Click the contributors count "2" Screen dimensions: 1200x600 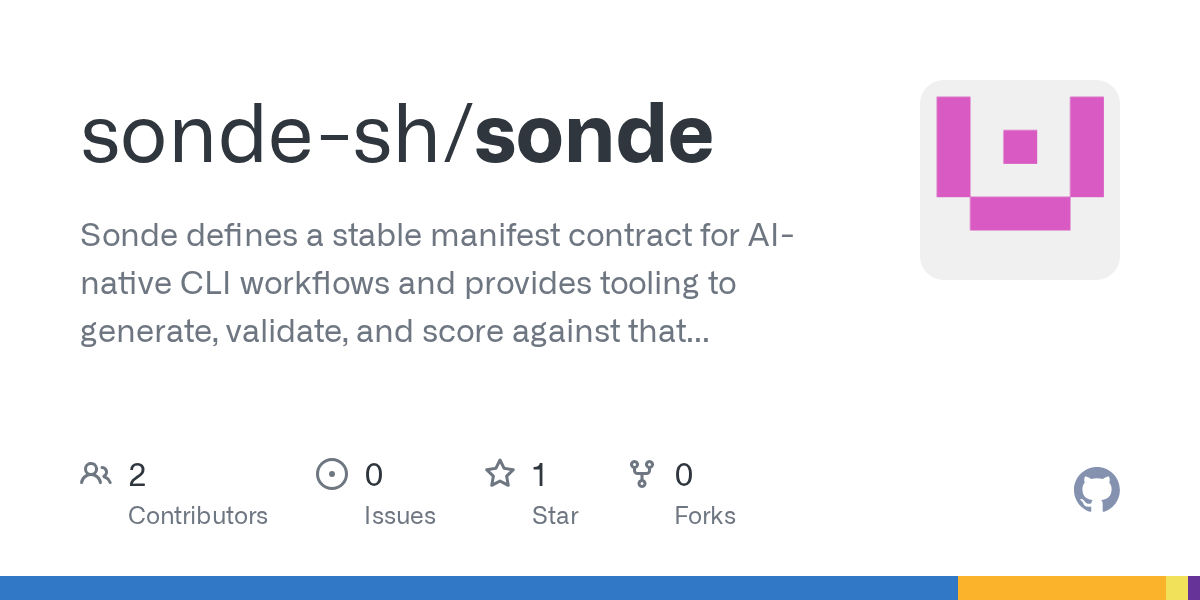[137, 474]
